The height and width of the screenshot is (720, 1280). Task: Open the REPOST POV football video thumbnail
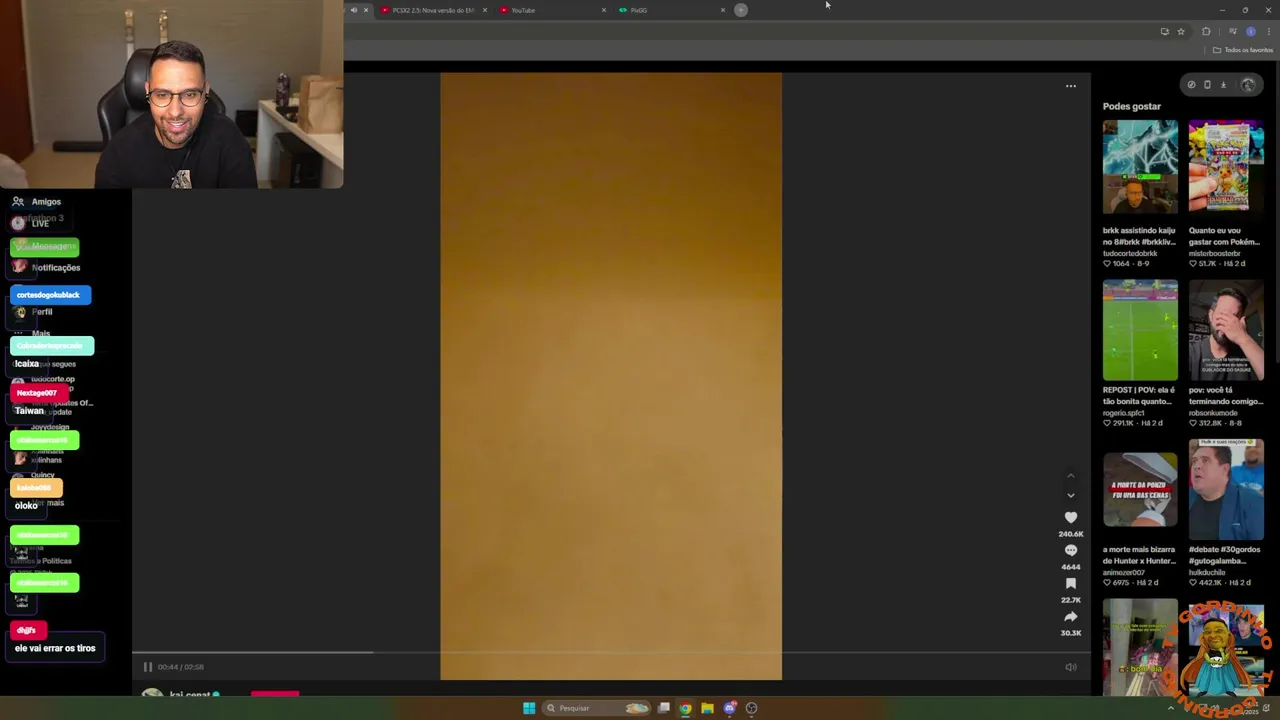click(1140, 330)
